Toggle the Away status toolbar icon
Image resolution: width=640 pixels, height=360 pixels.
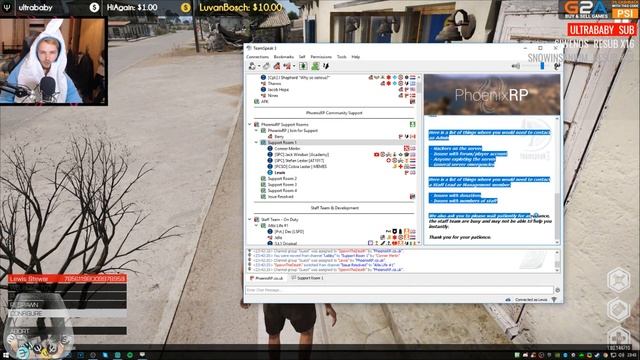pyautogui.click(x=287, y=66)
